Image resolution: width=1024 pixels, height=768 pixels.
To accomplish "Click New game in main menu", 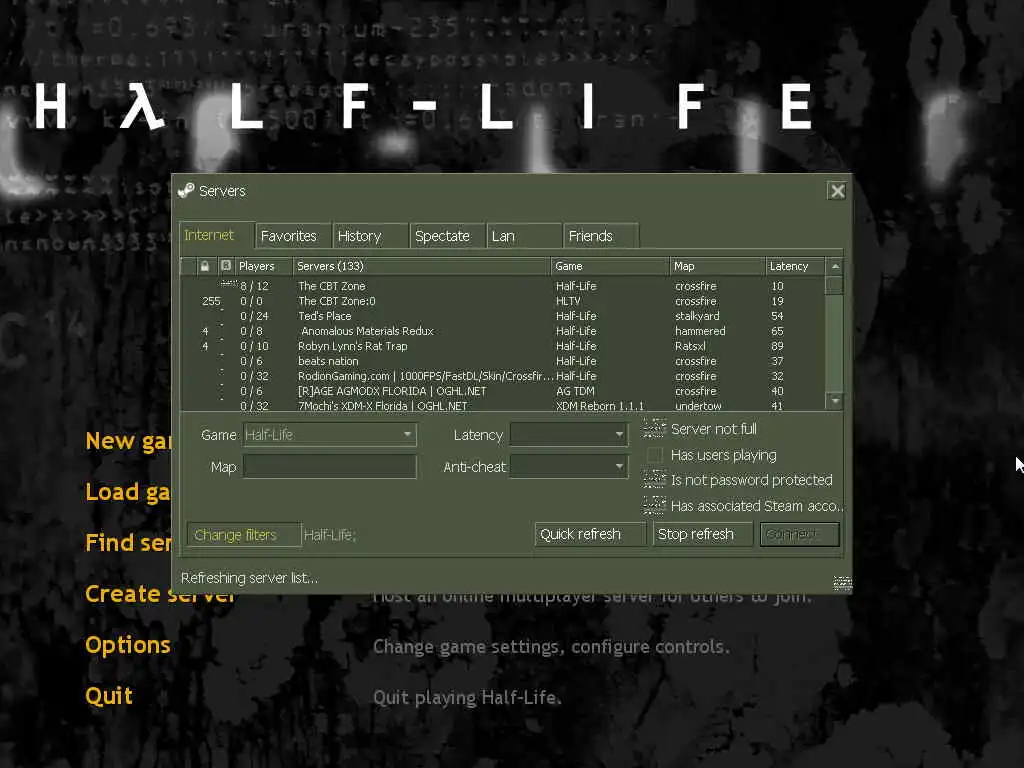I will [128, 441].
